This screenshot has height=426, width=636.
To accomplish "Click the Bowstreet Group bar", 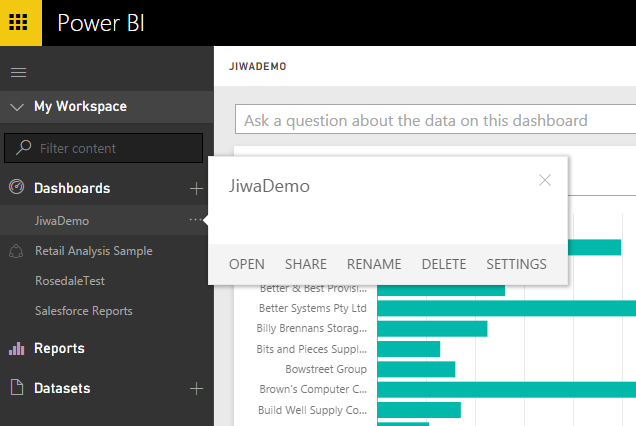I will (416, 369).
